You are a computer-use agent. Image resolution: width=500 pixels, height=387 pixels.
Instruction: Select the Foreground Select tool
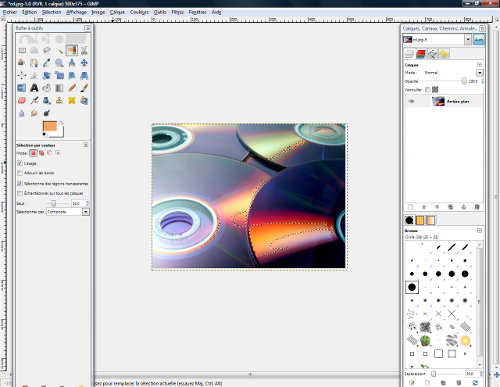pyautogui.click(x=22, y=63)
